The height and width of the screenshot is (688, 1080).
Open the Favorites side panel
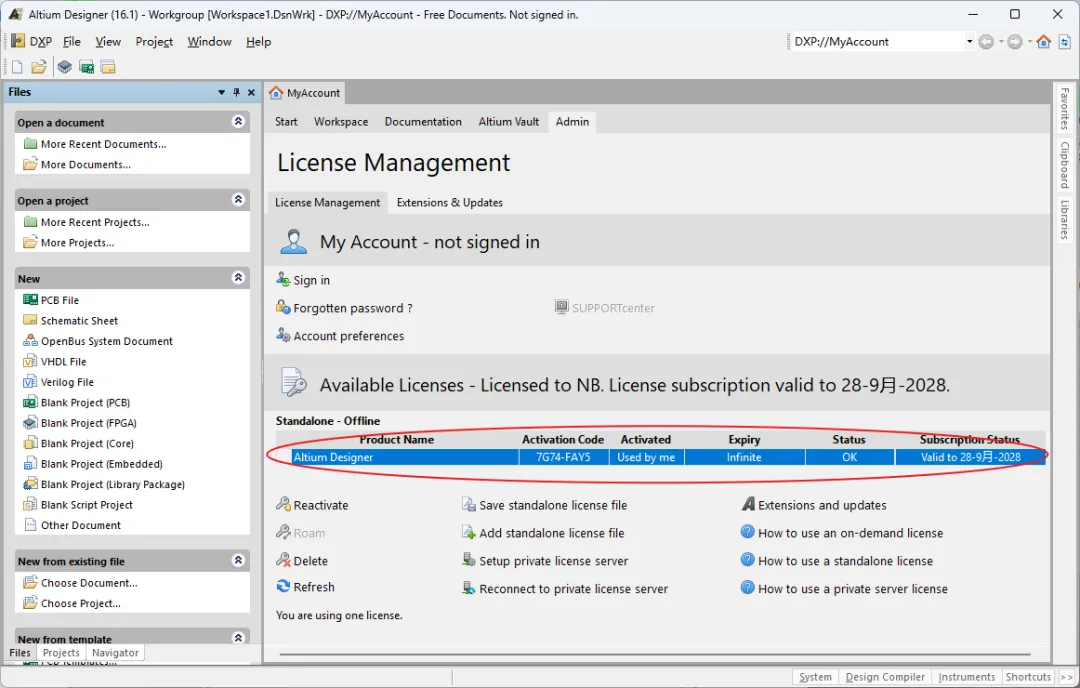pos(1064,109)
